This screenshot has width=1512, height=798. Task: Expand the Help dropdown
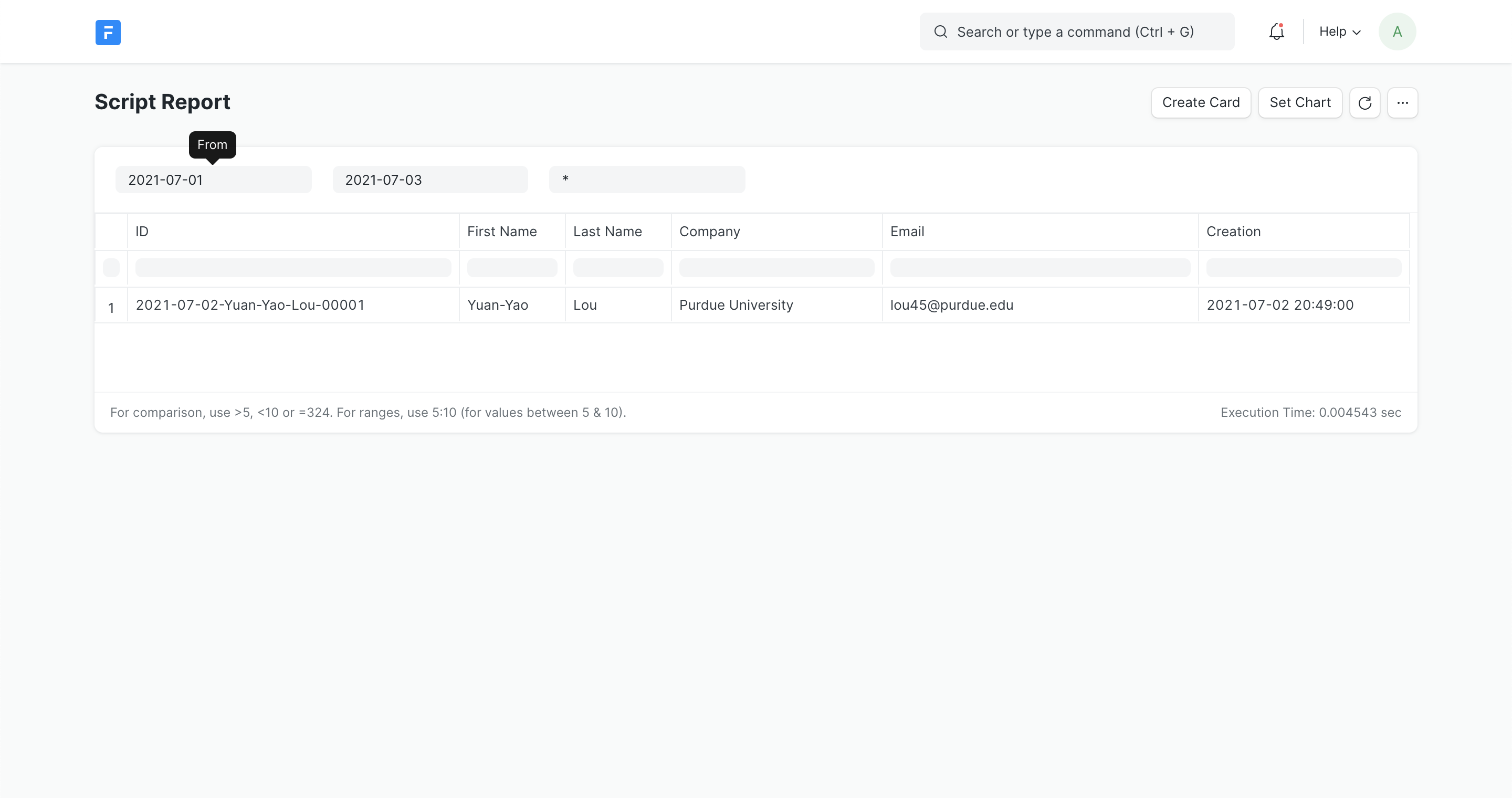click(x=1339, y=31)
